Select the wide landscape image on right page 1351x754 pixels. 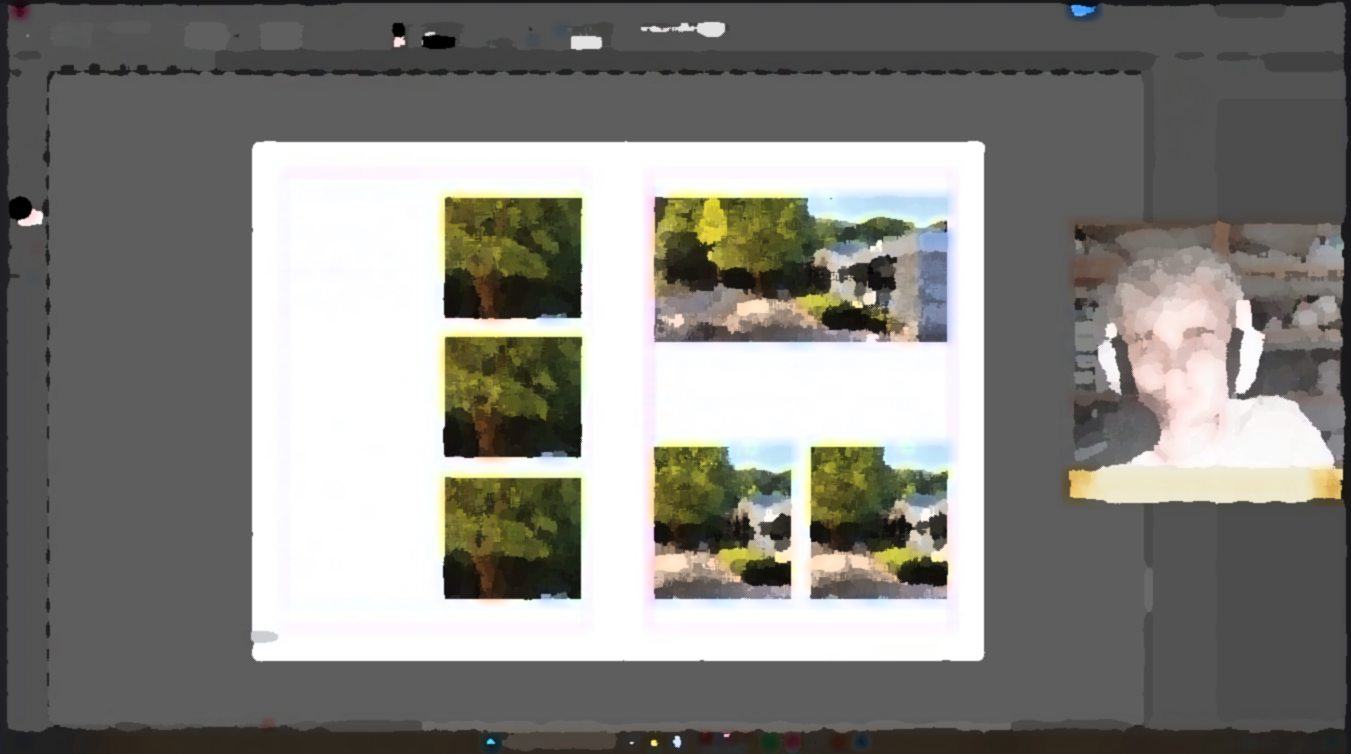[800, 268]
